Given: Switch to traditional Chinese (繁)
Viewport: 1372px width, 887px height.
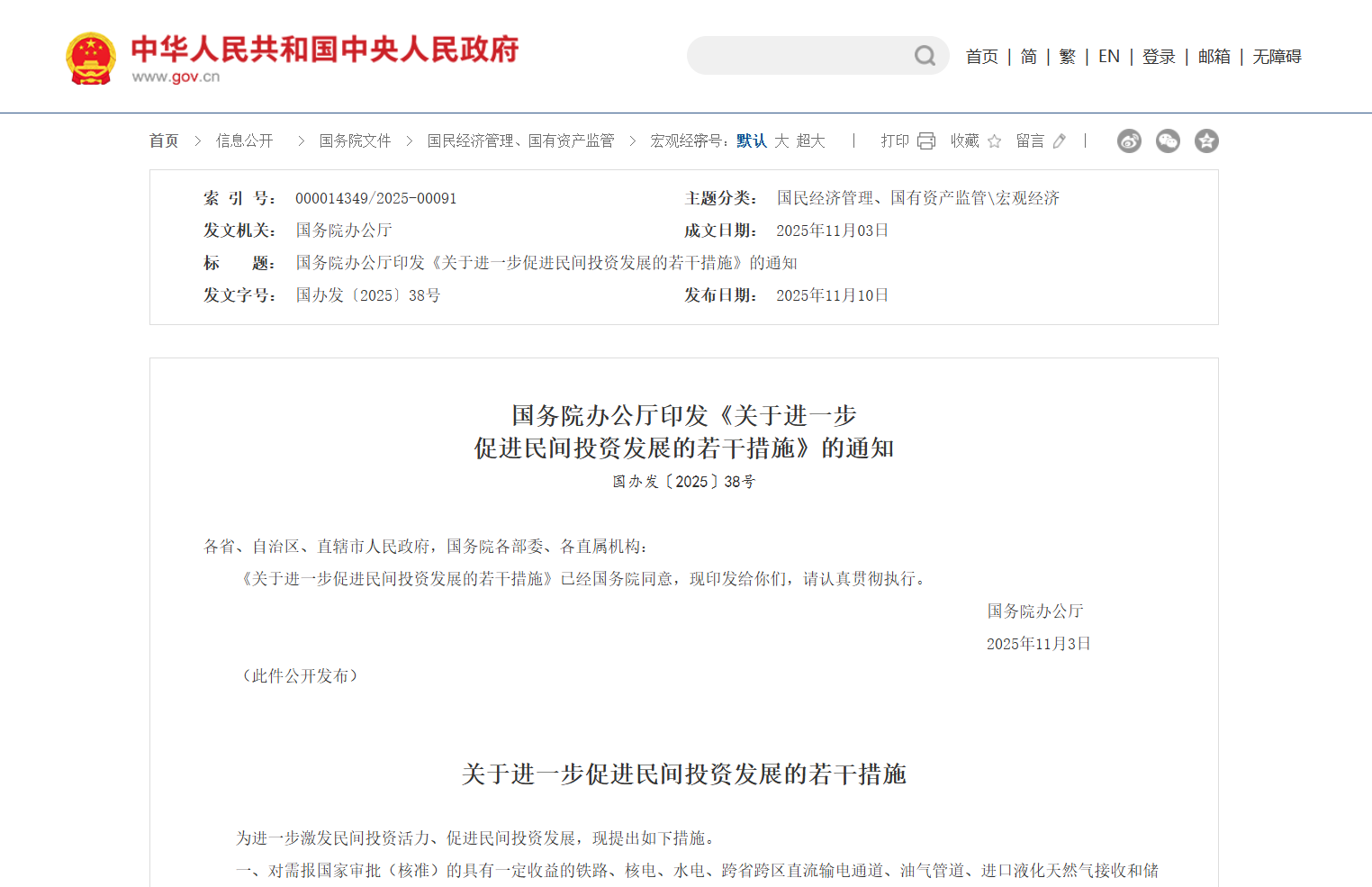Looking at the screenshot, I should (1067, 57).
